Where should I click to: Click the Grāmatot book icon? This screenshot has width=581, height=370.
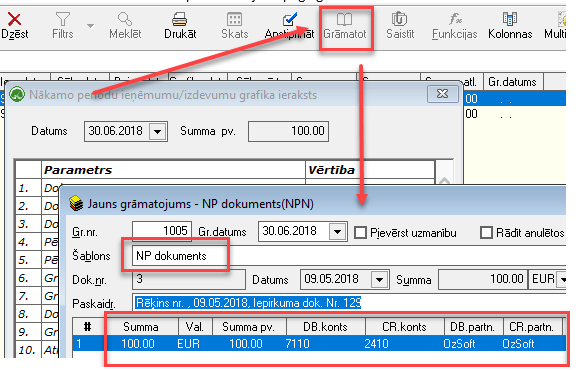tap(344, 19)
